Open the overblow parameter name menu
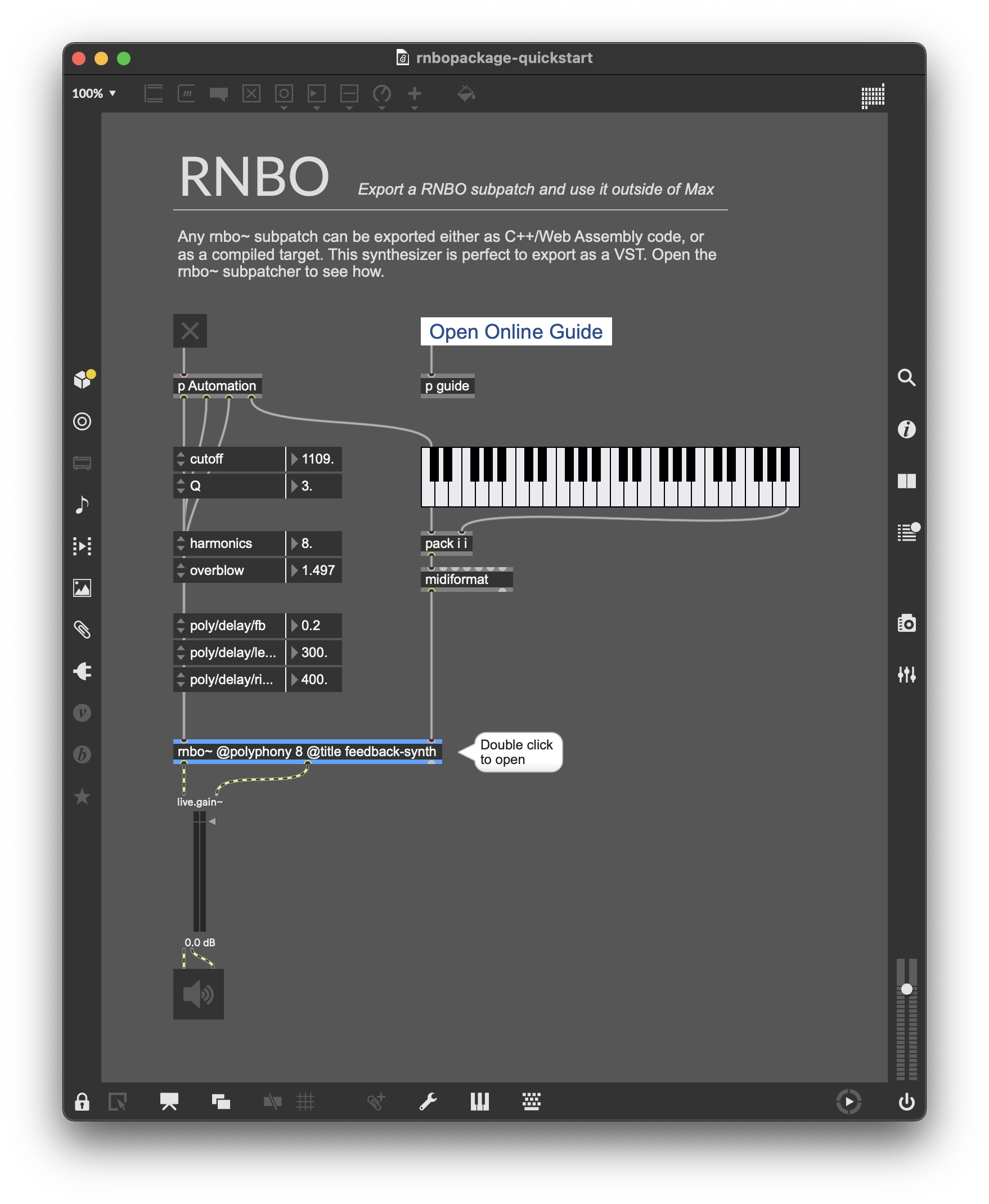Image resolution: width=989 pixels, height=1204 pixels. [229, 570]
